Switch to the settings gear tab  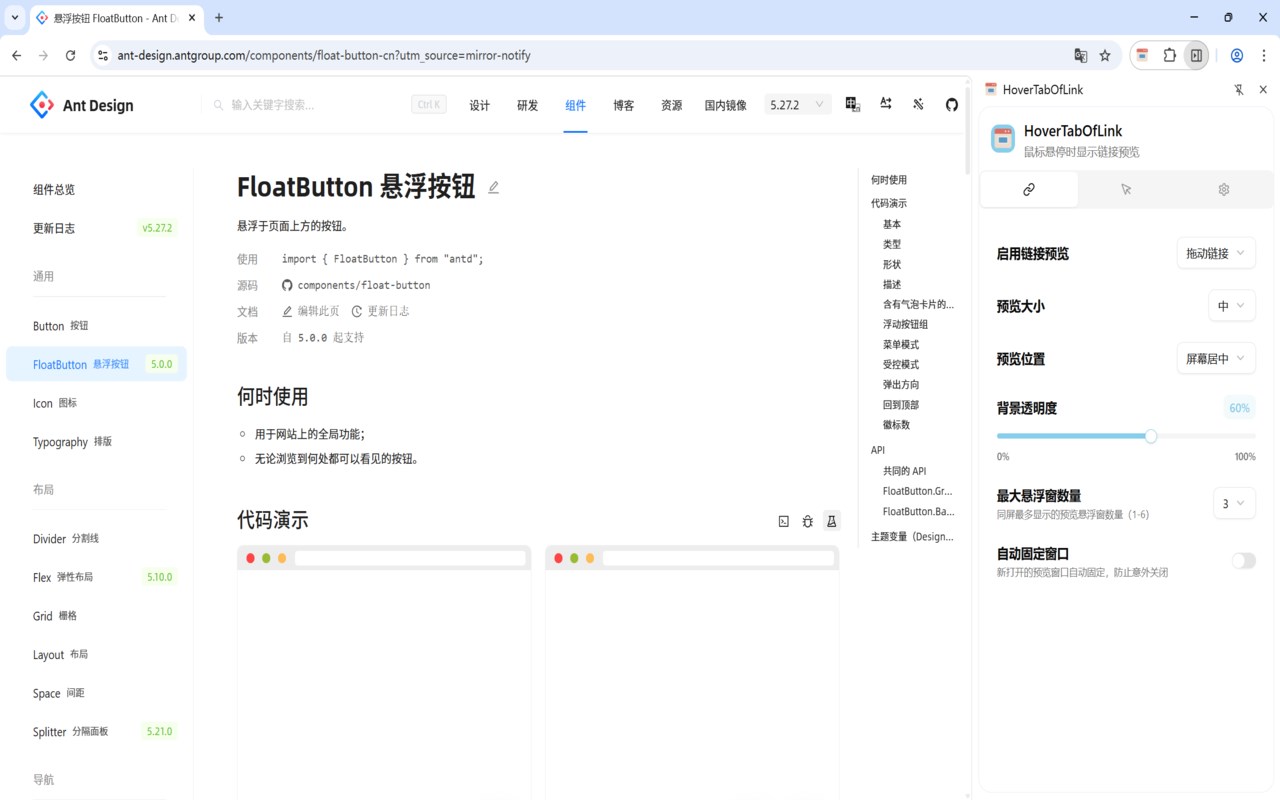click(1223, 189)
